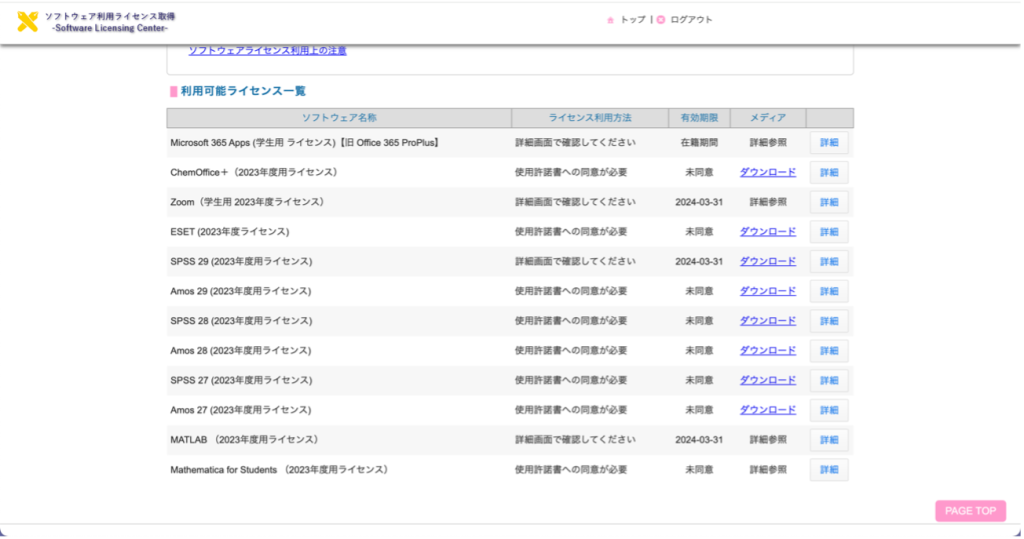The width and height of the screenshot is (1024, 539).
Task: Click ダウンロード link for ESET
Action: click(x=767, y=232)
